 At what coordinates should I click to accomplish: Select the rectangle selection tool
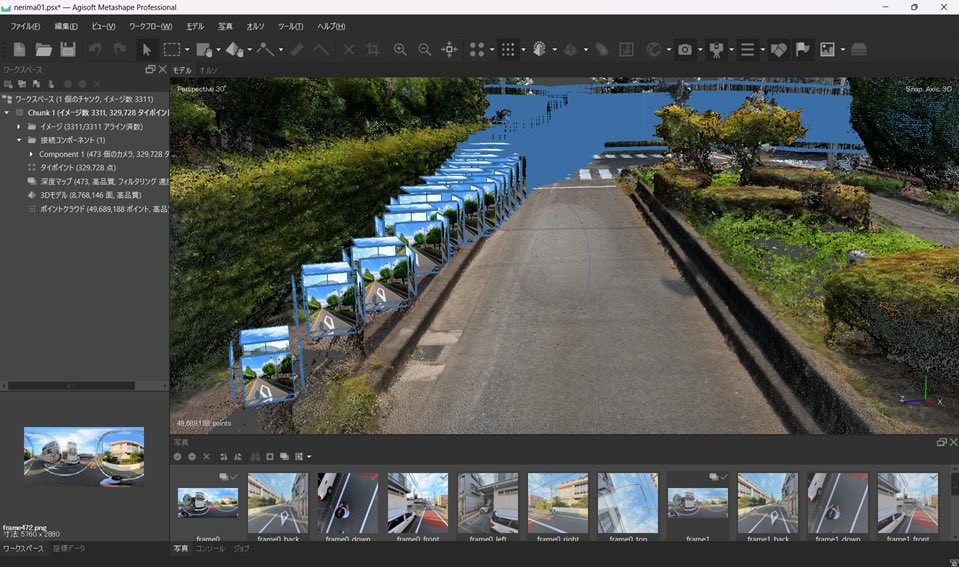point(172,50)
